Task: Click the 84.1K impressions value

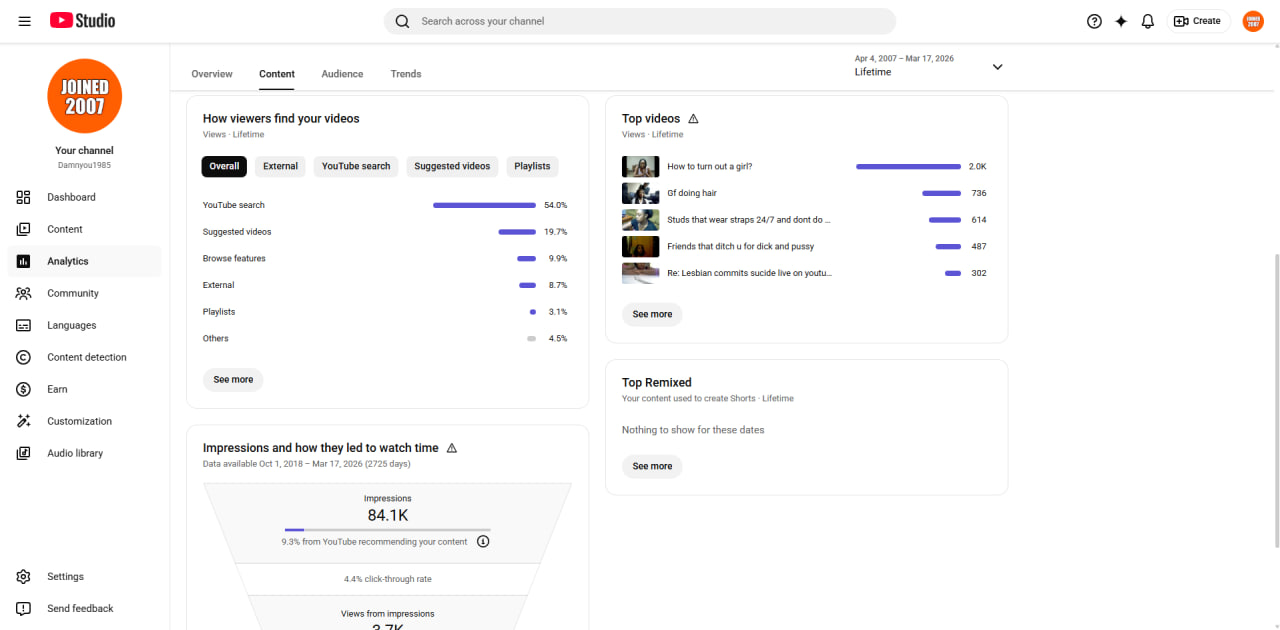Action: [x=388, y=516]
